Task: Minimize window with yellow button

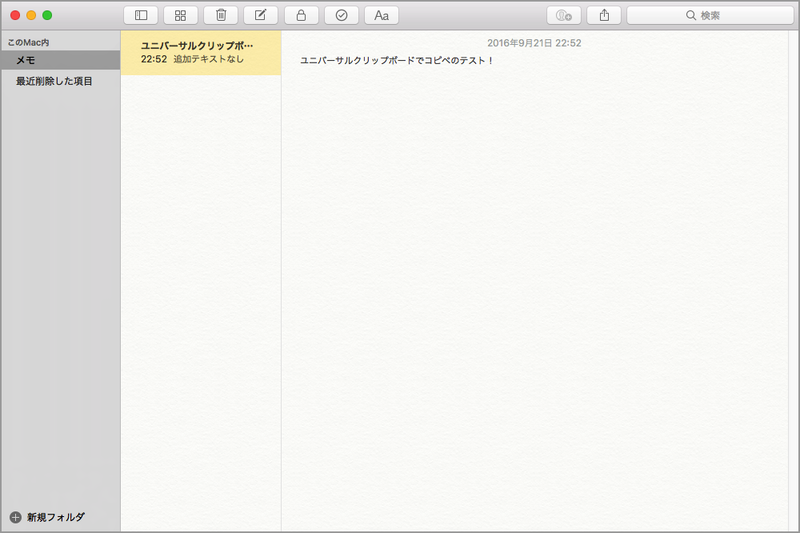Action: [x=31, y=15]
